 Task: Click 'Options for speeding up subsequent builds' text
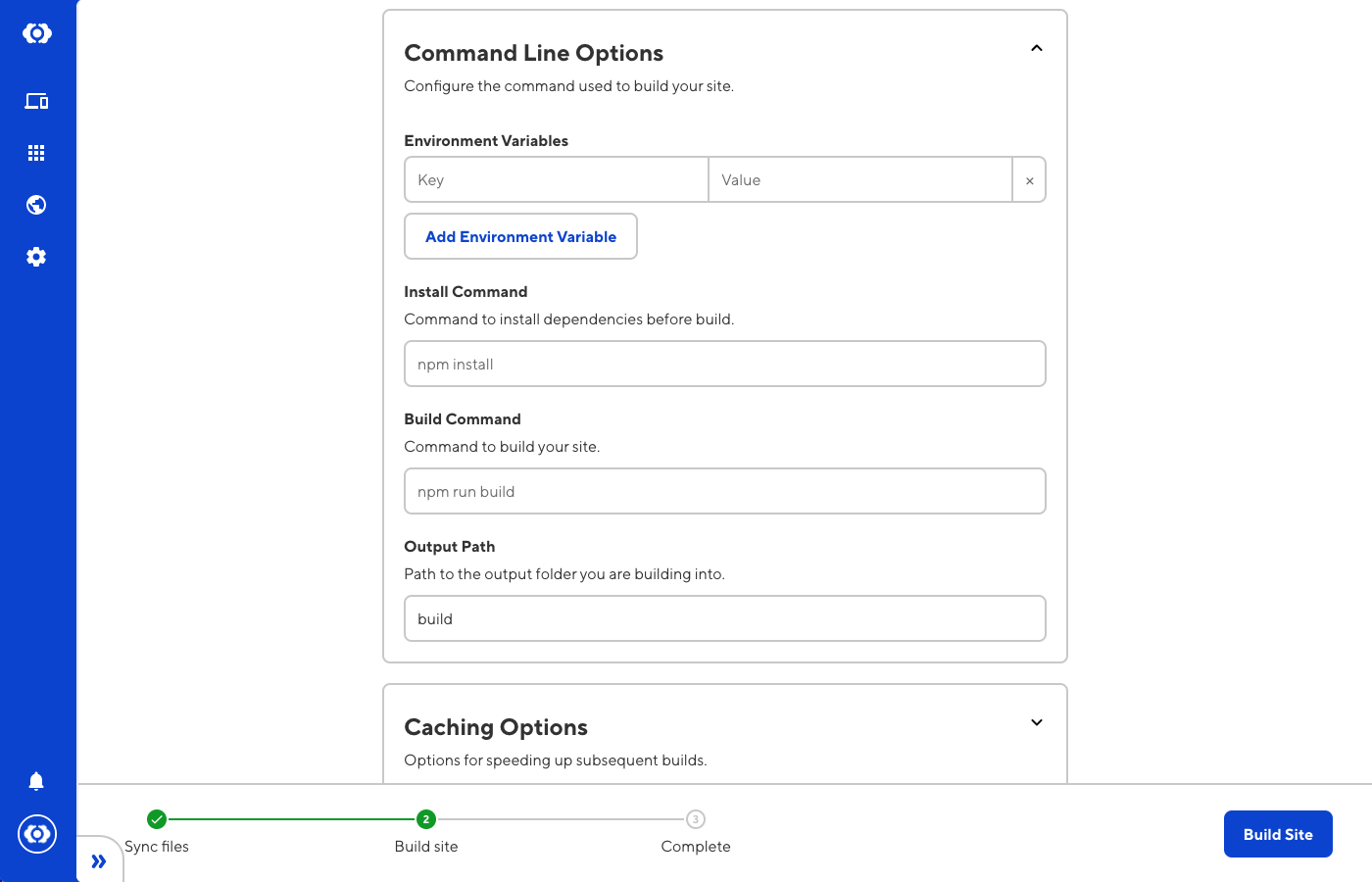[x=556, y=760]
